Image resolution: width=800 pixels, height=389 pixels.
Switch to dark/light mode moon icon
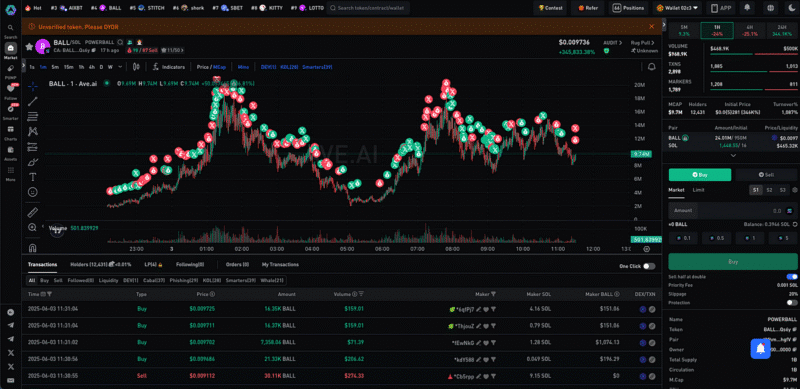point(792,8)
